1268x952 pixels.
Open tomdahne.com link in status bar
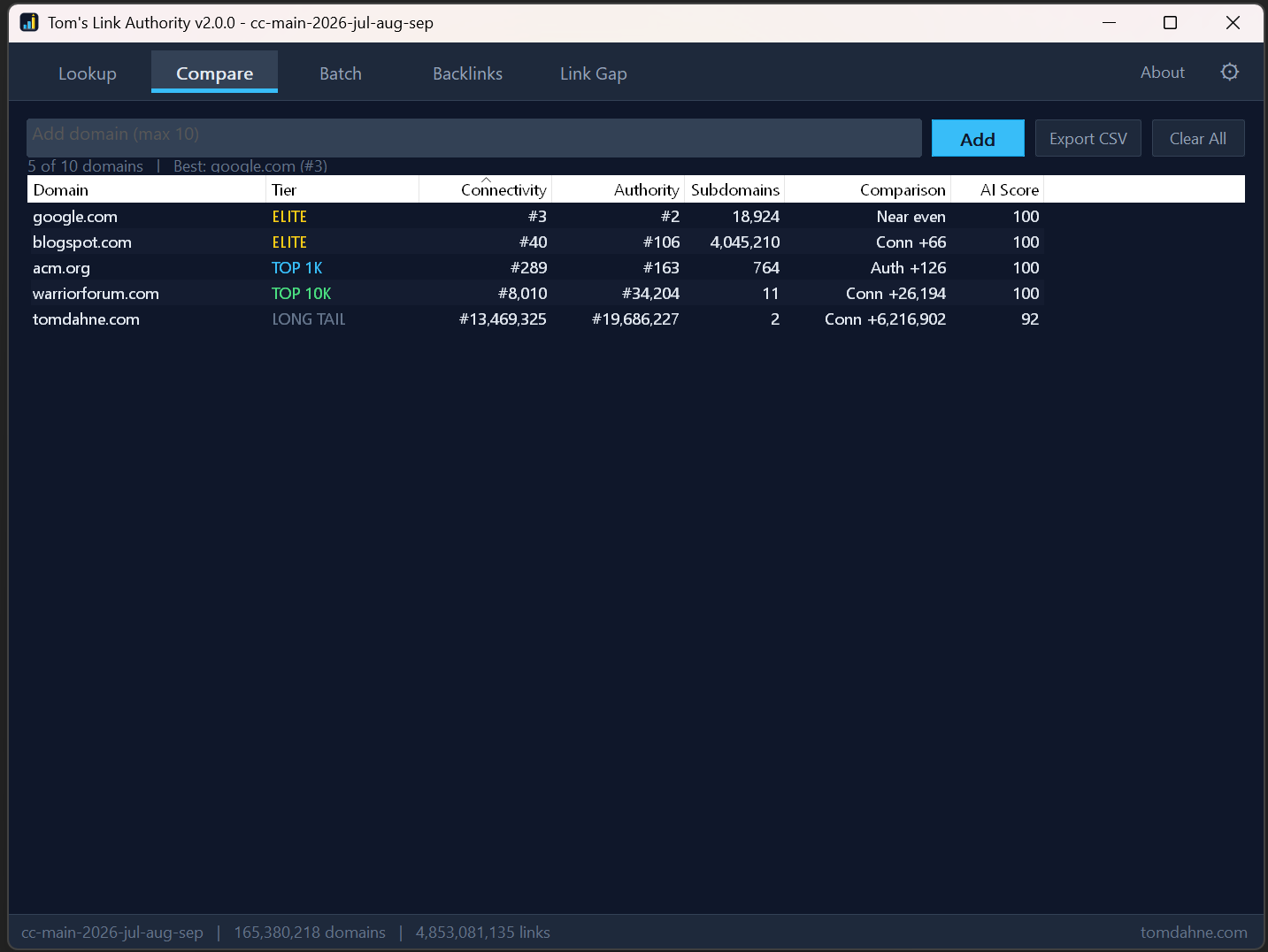pyautogui.click(x=1194, y=933)
